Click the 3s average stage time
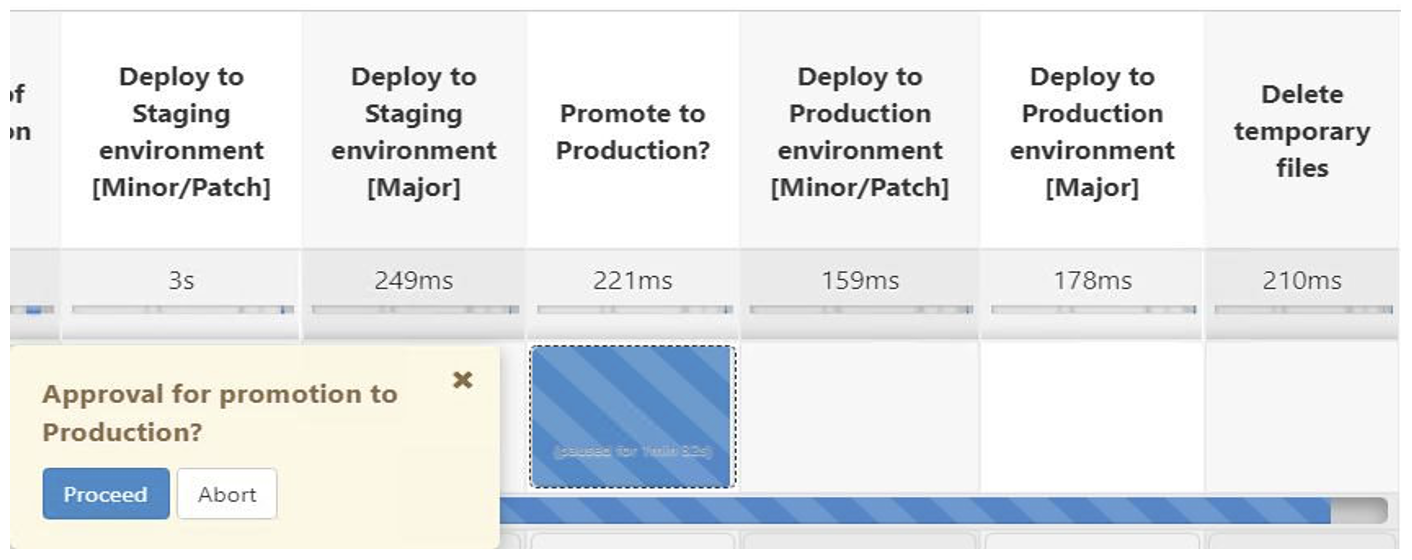This screenshot has width=1412, height=560. click(181, 281)
